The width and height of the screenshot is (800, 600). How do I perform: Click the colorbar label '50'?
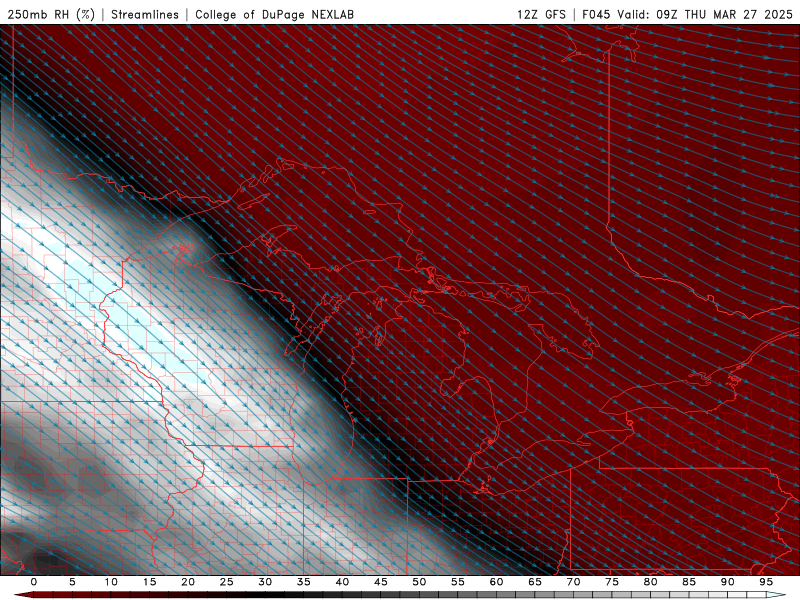click(419, 582)
